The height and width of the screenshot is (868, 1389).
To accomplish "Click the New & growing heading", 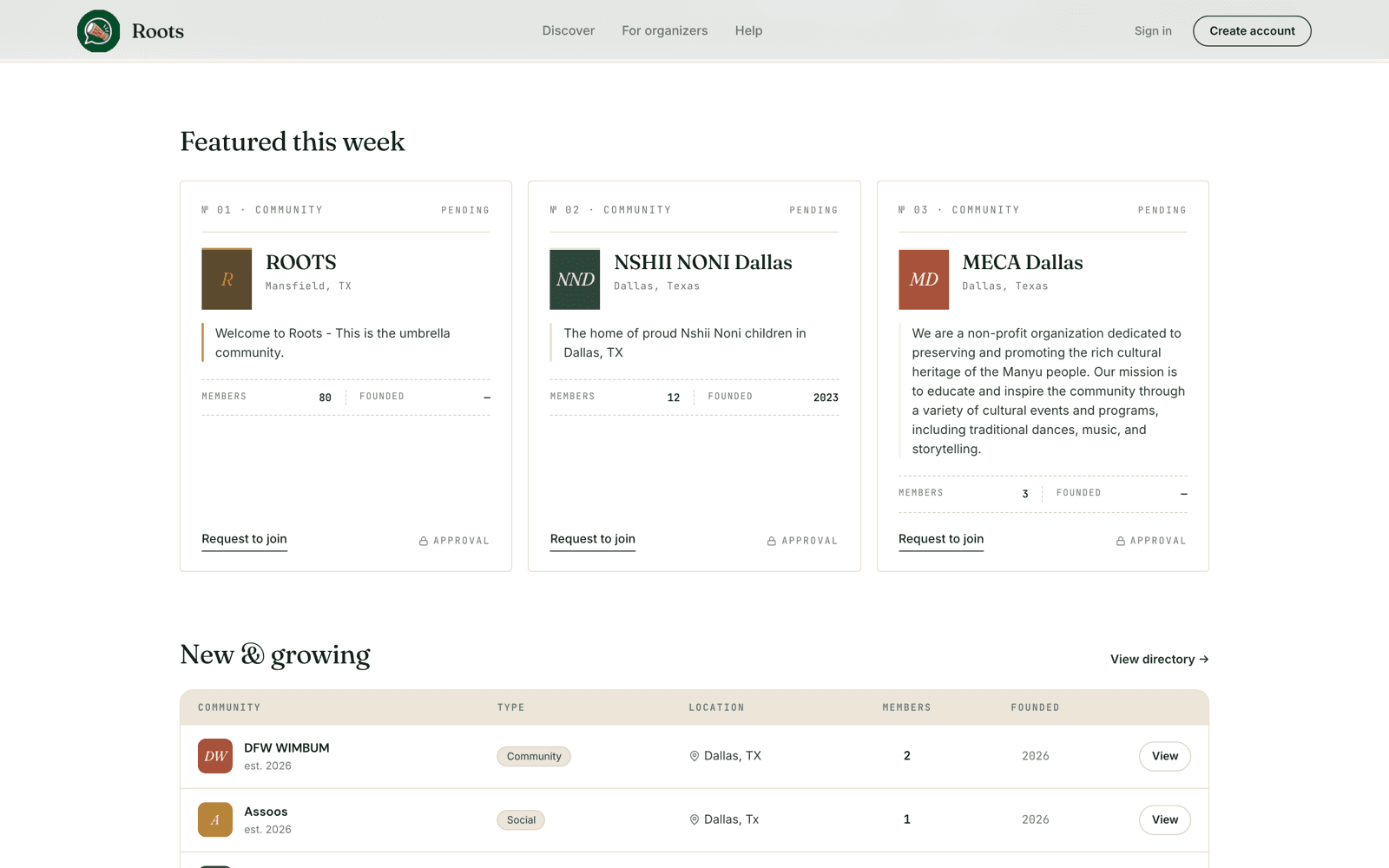I will coord(275,655).
